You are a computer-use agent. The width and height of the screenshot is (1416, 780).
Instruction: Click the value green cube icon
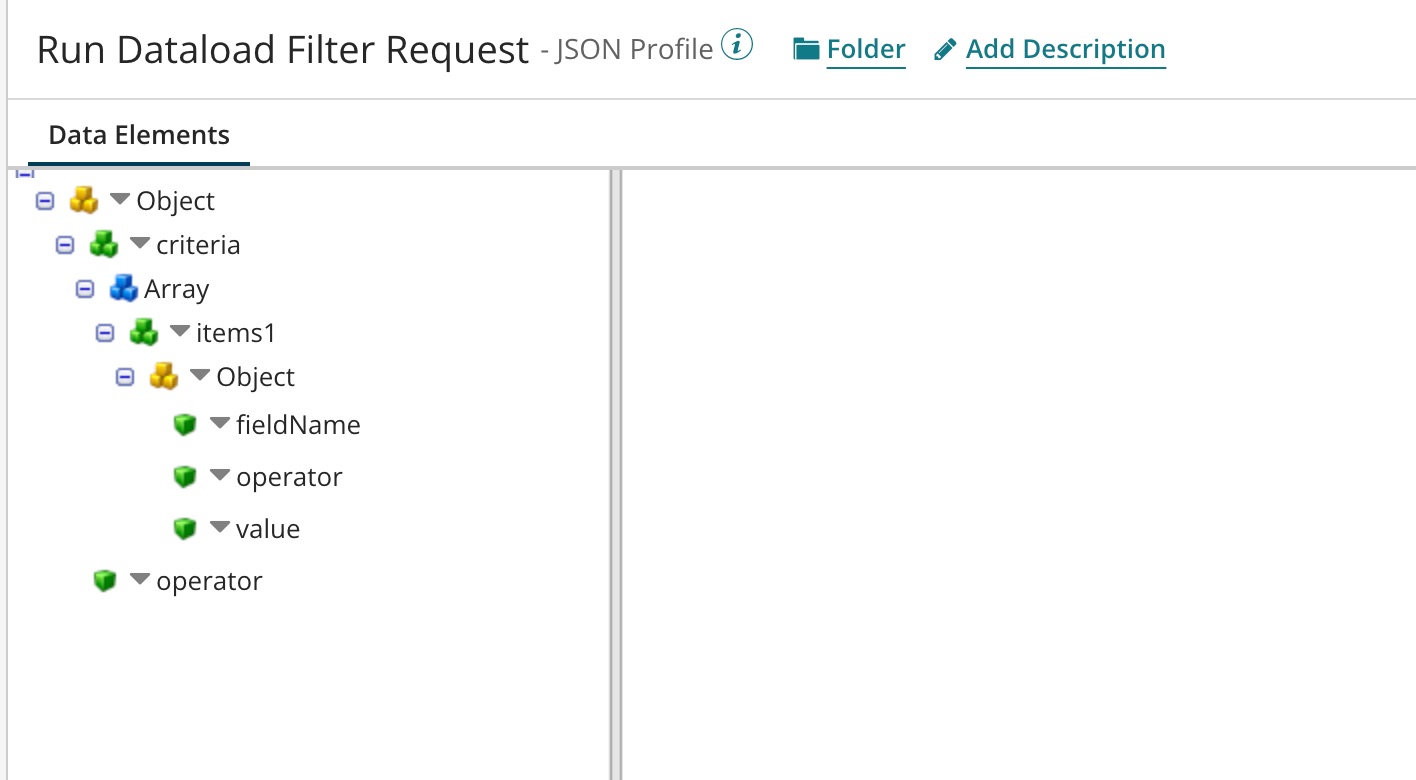184,529
